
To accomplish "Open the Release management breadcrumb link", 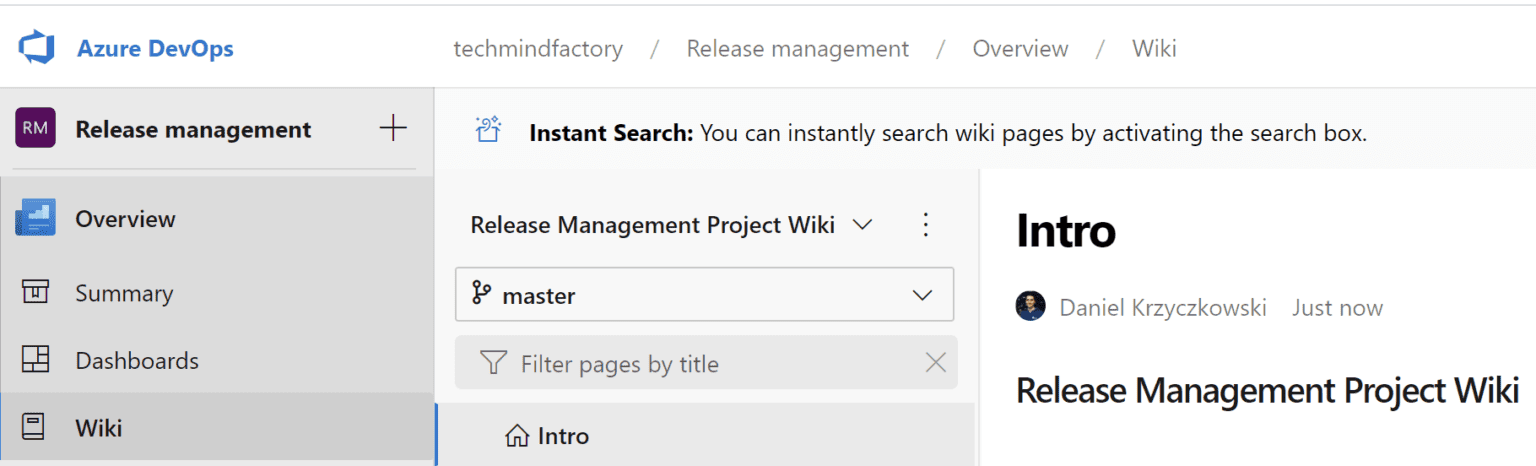I will coord(797,48).
